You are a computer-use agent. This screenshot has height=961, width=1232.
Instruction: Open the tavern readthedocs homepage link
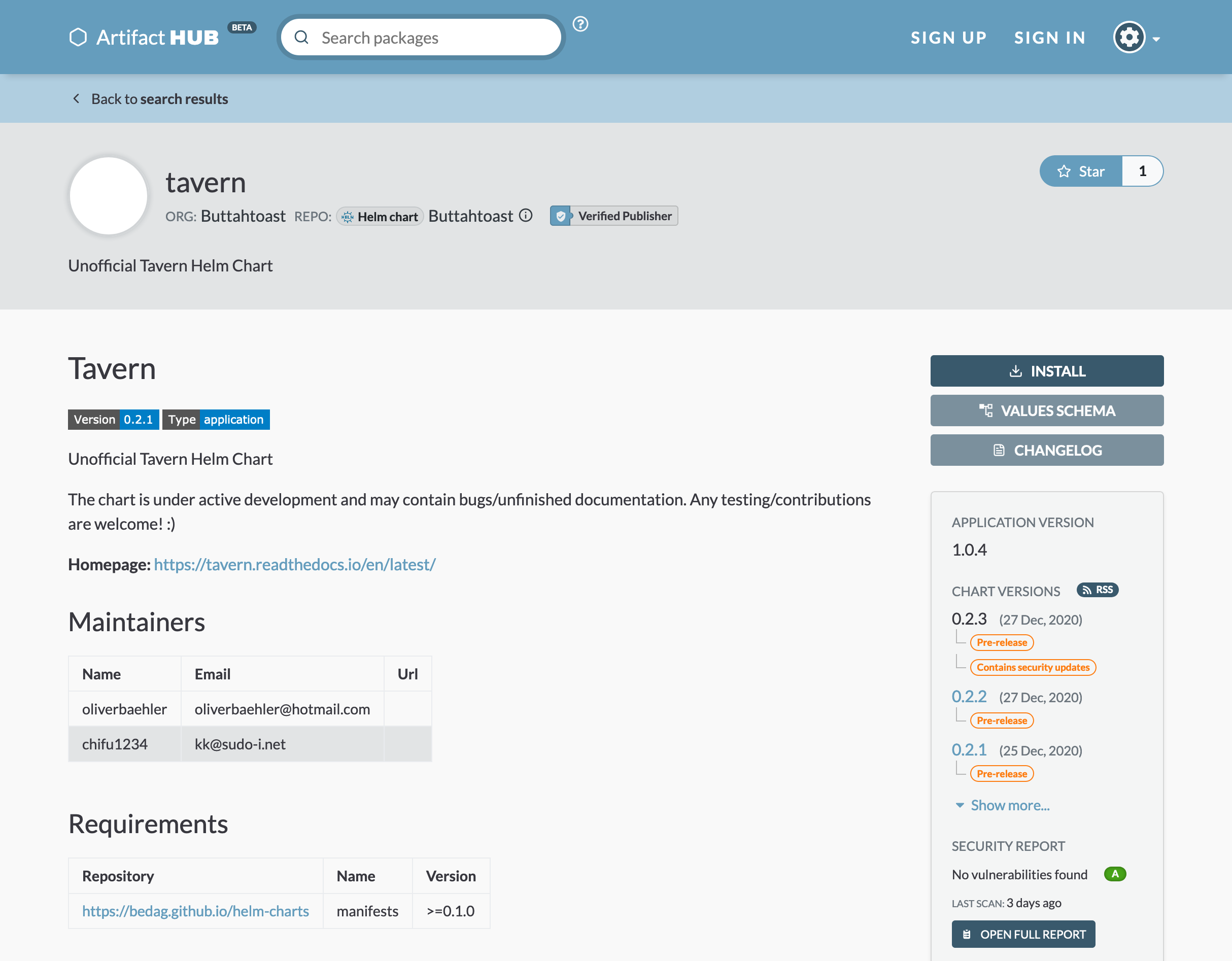click(294, 565)
